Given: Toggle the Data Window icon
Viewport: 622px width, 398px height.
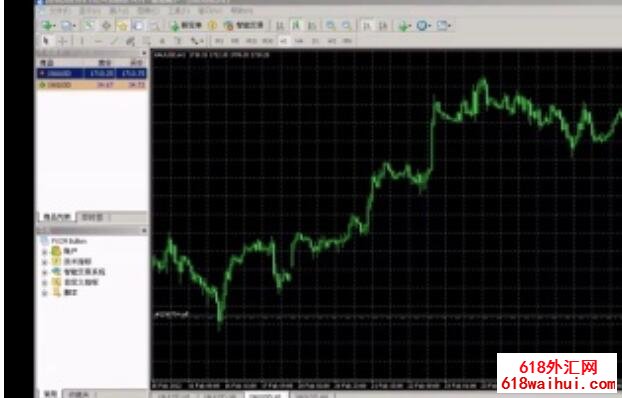Looking at the screenshot, I should click(106, 26).
